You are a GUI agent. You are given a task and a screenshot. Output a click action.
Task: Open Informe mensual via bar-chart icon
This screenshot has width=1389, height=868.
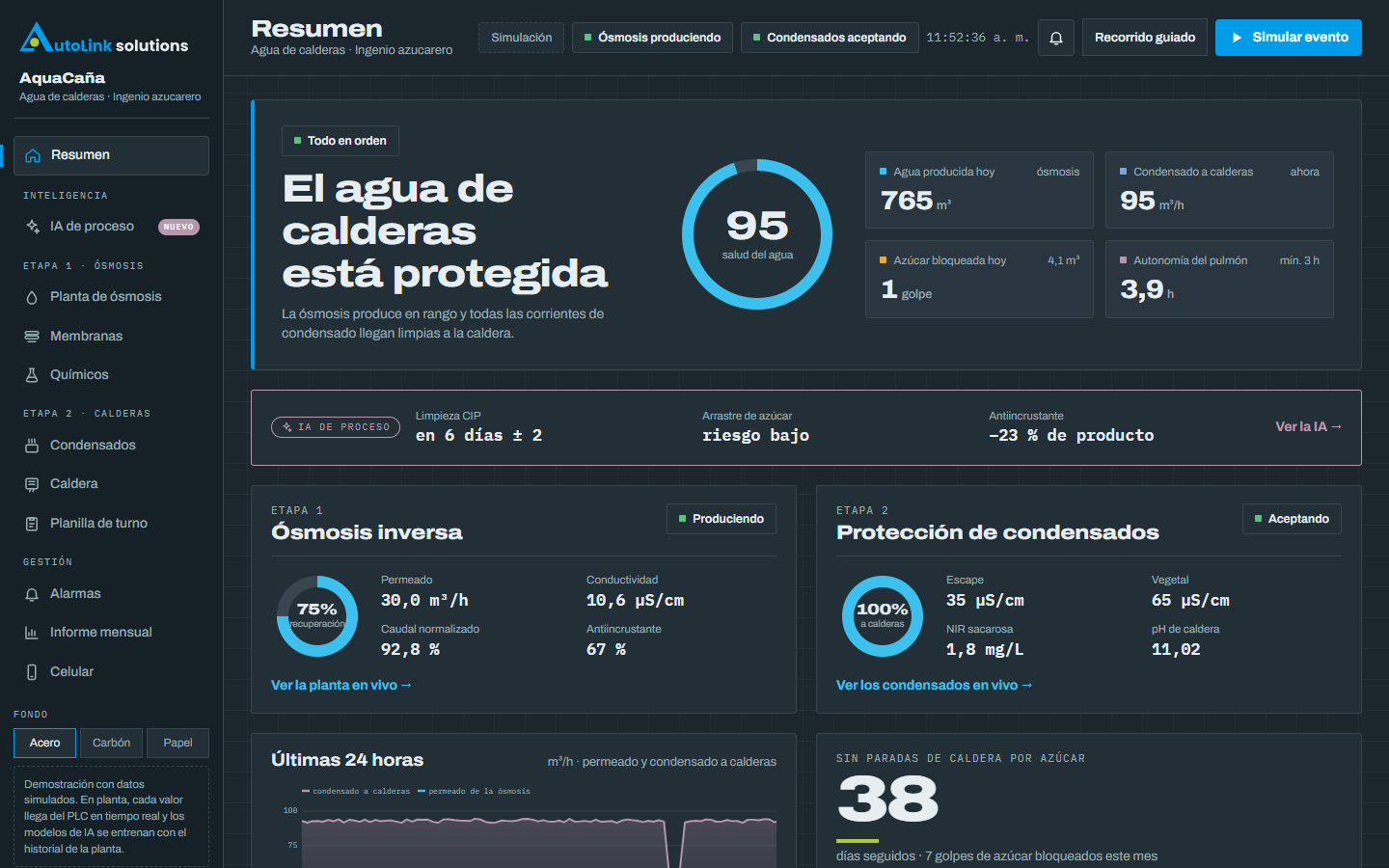pyautogui.click(x=32, y=633)
